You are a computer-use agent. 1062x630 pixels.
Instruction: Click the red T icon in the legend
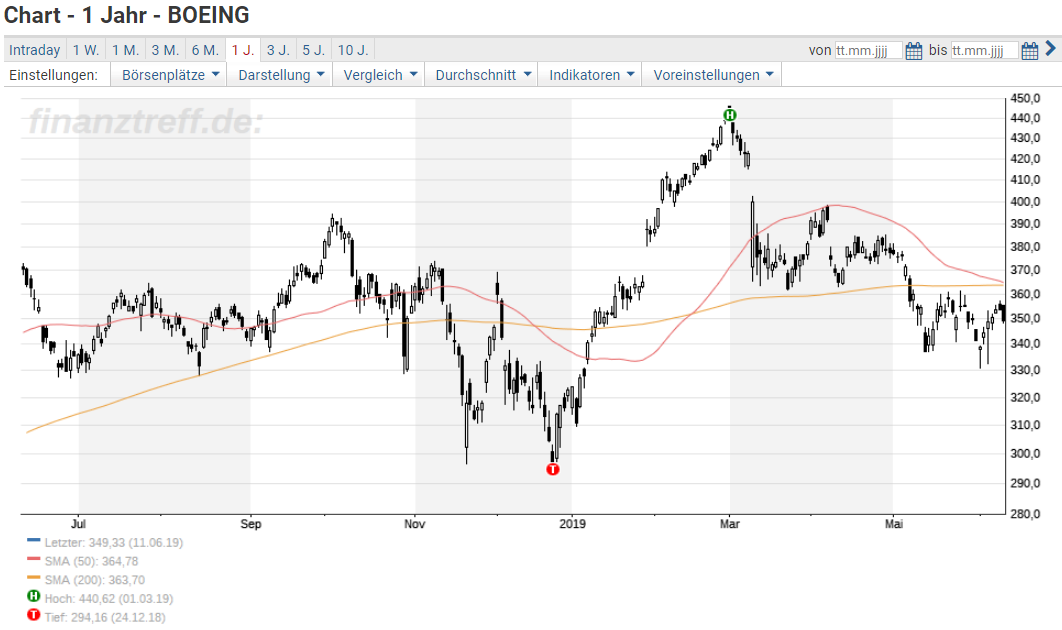coord(33,615)
